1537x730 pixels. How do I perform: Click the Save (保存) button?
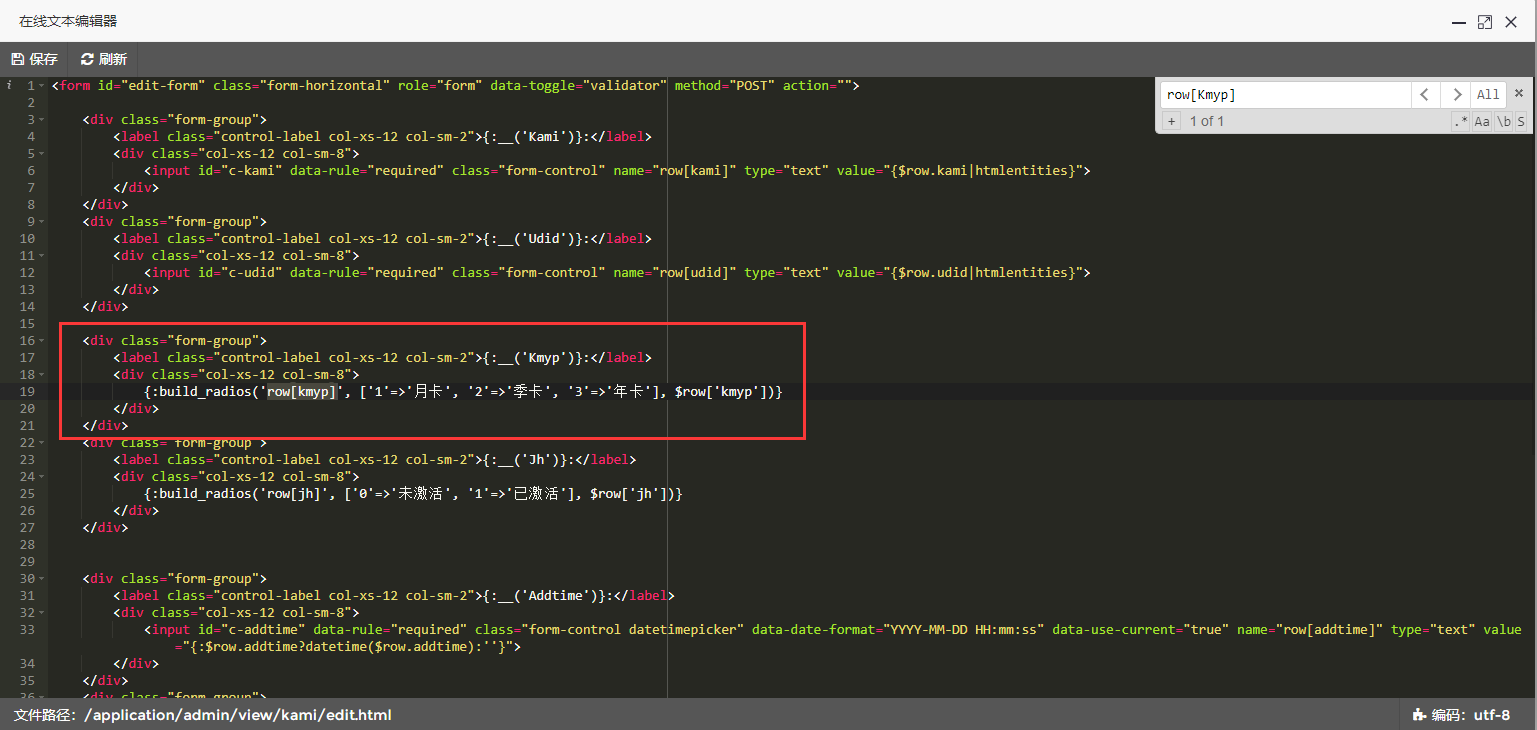coord(35,59)
